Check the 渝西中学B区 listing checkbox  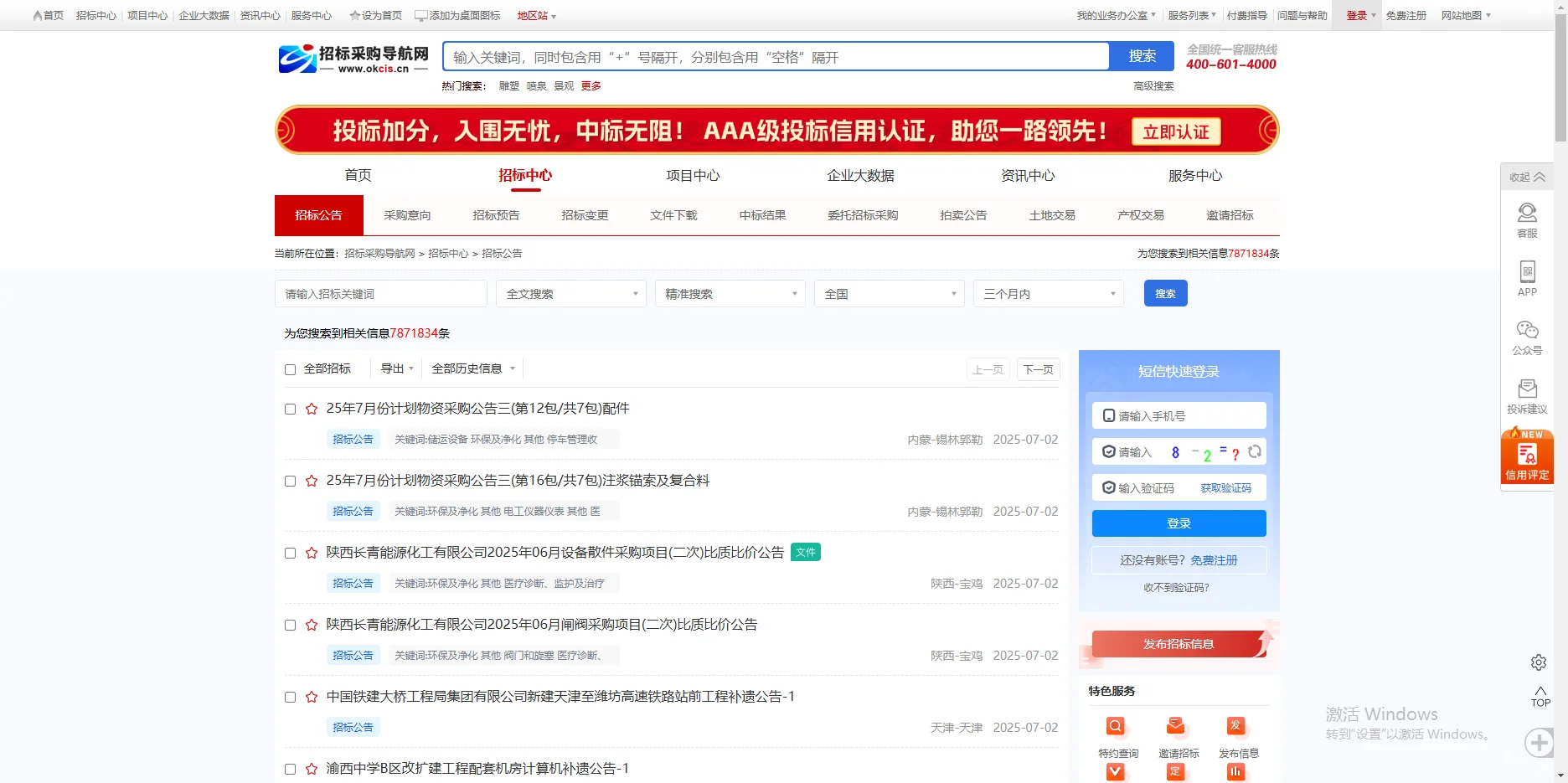point(291,768)
